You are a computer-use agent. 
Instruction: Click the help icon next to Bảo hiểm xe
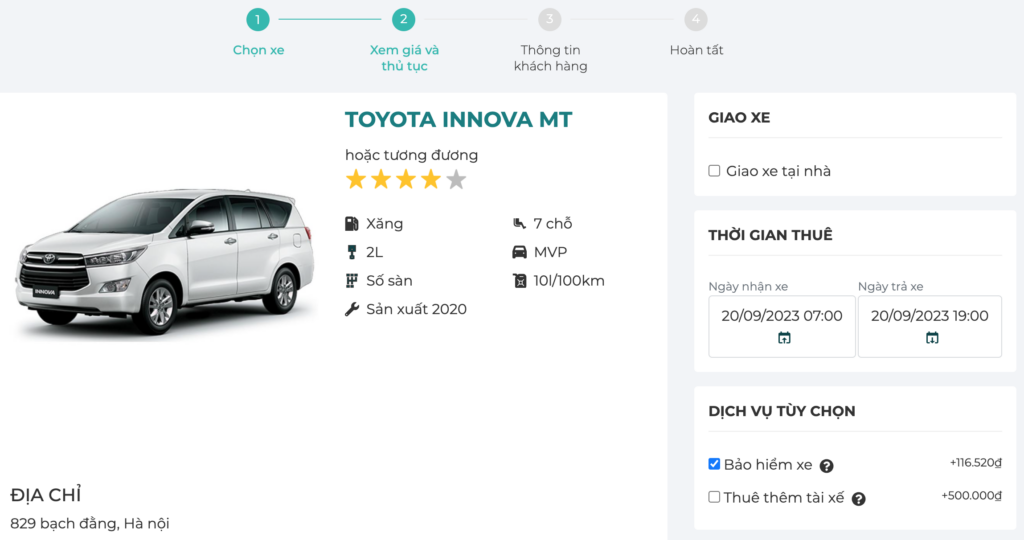pos(827,466)
